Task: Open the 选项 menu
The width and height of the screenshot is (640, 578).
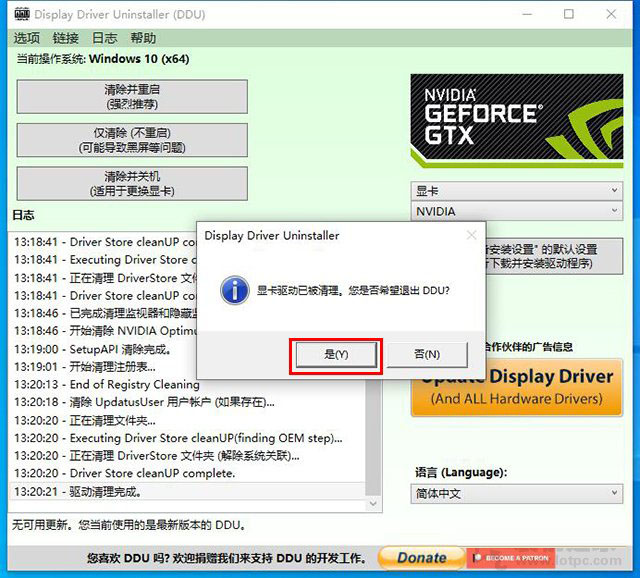Action: [27, 38]
